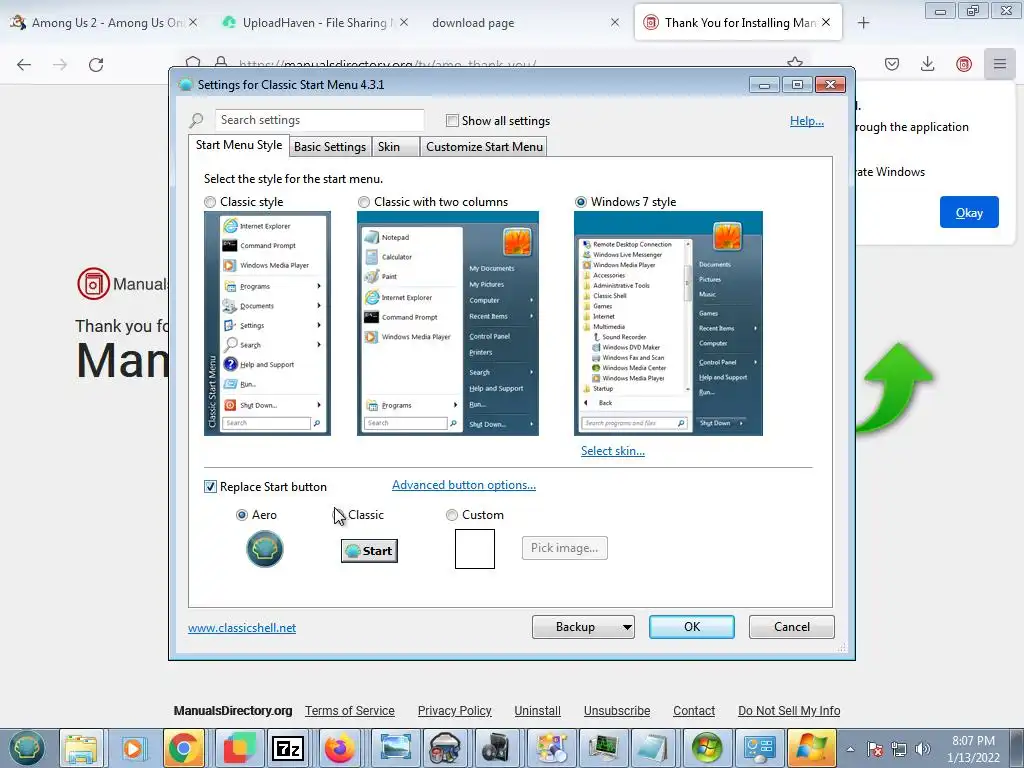Switch to Firefox in the taskbar
The height and width of the screenshot is (768, 1024).
[x=340, y=748]
